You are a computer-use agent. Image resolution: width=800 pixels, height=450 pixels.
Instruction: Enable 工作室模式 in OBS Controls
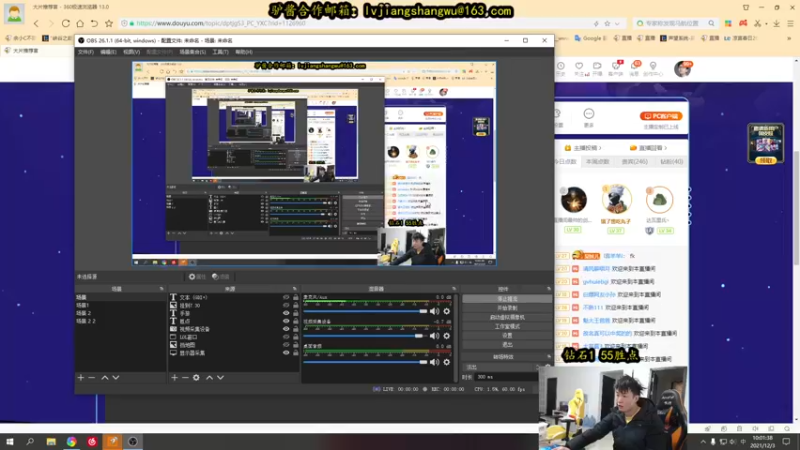[x=507, y=327]
